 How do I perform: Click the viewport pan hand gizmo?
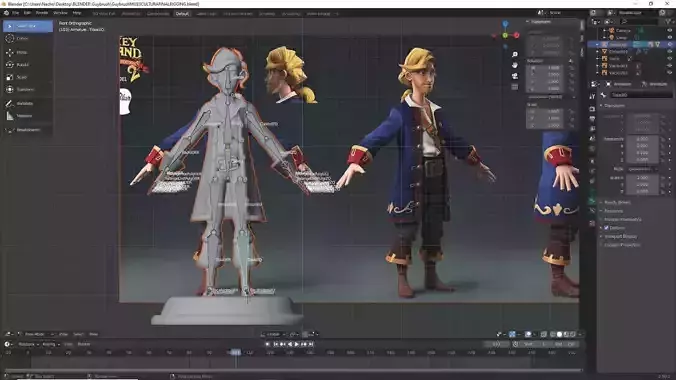point(515,65)
